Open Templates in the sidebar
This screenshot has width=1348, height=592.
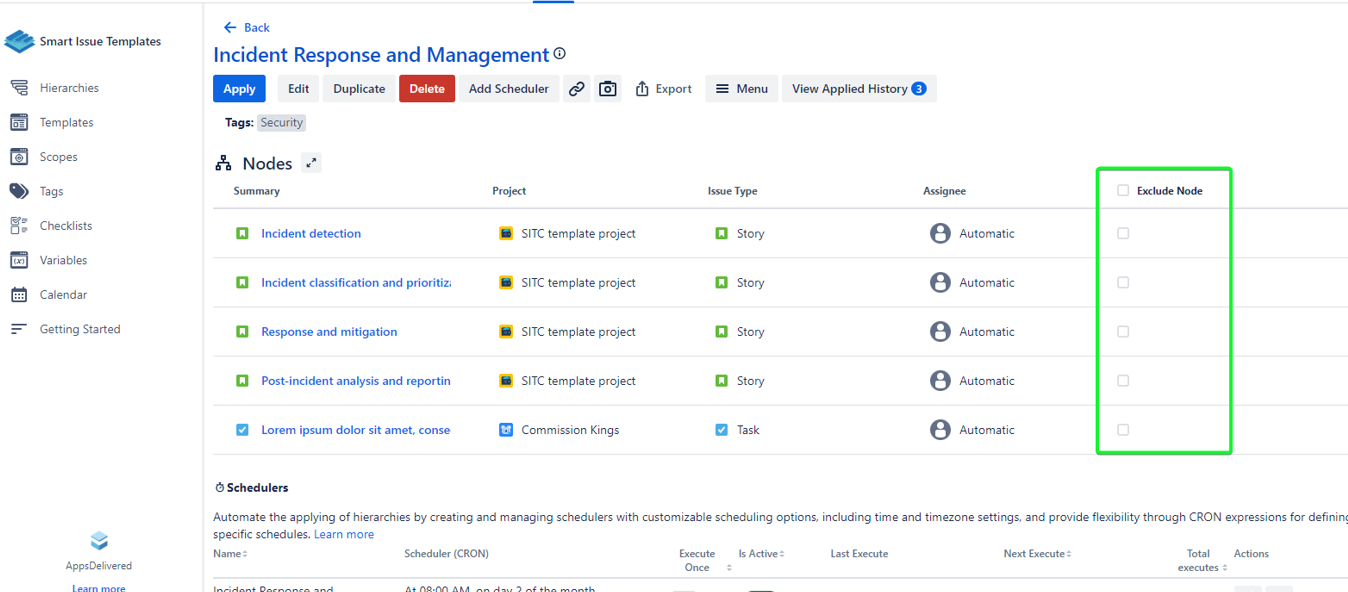(x=66, y=122)
